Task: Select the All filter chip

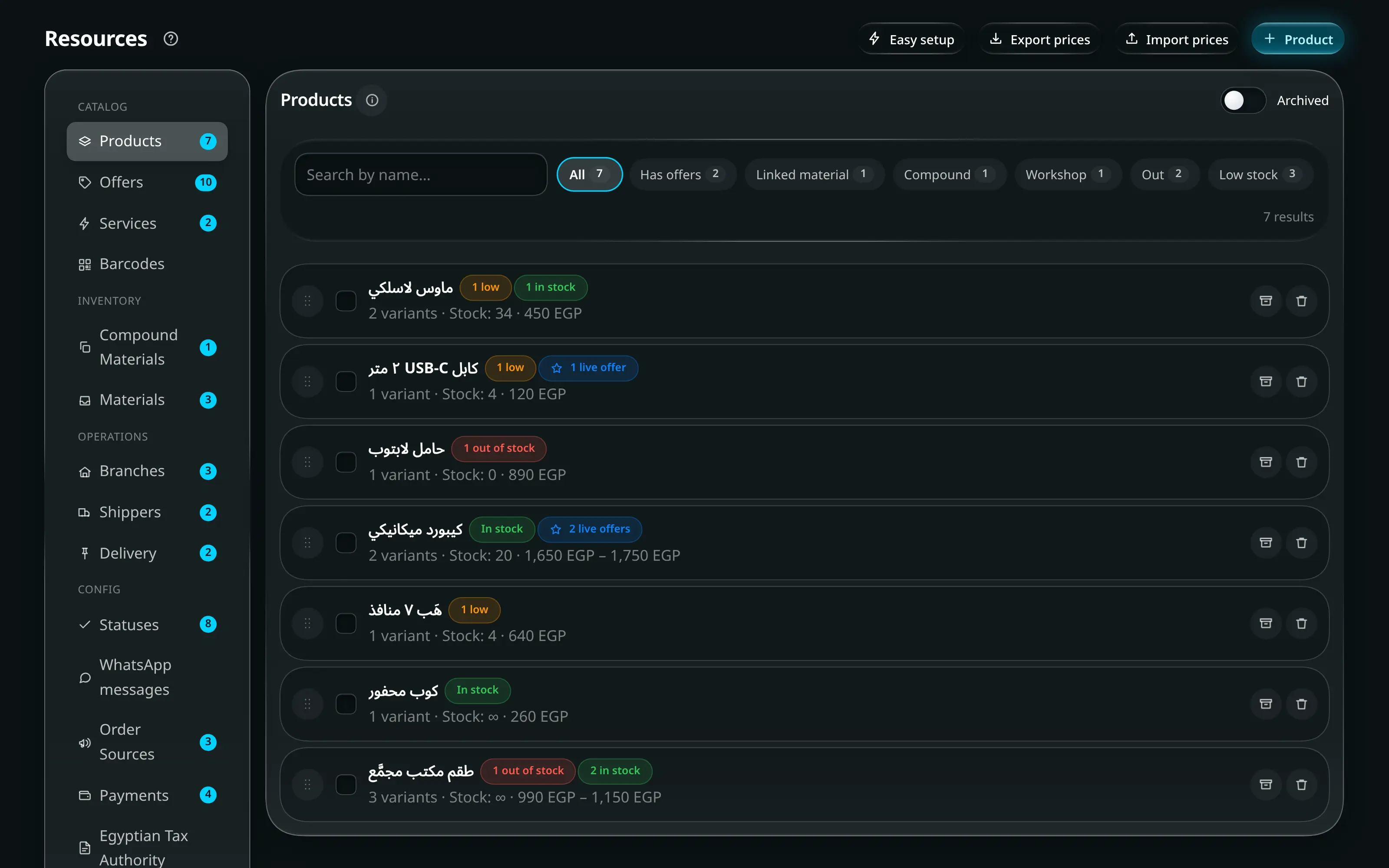Action: tap(589, 174)
